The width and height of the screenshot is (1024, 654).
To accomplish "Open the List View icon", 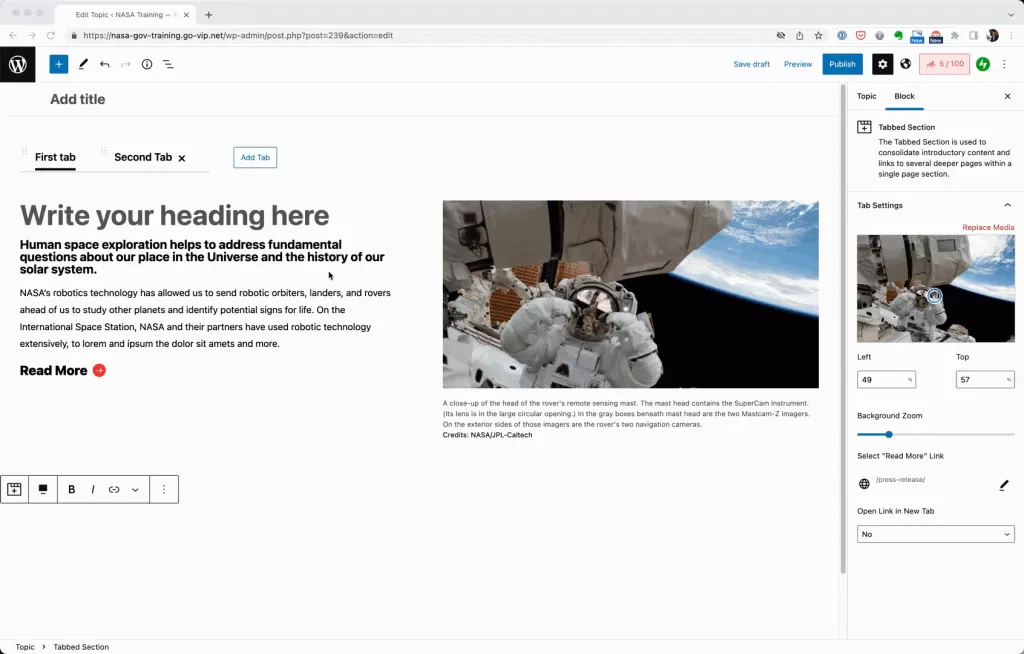I will [x=168, y=64].
